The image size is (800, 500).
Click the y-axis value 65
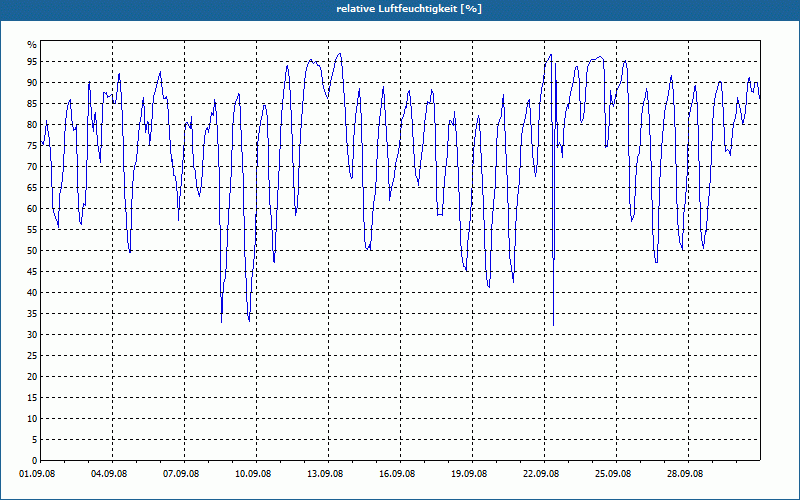[x=32, y=188]
